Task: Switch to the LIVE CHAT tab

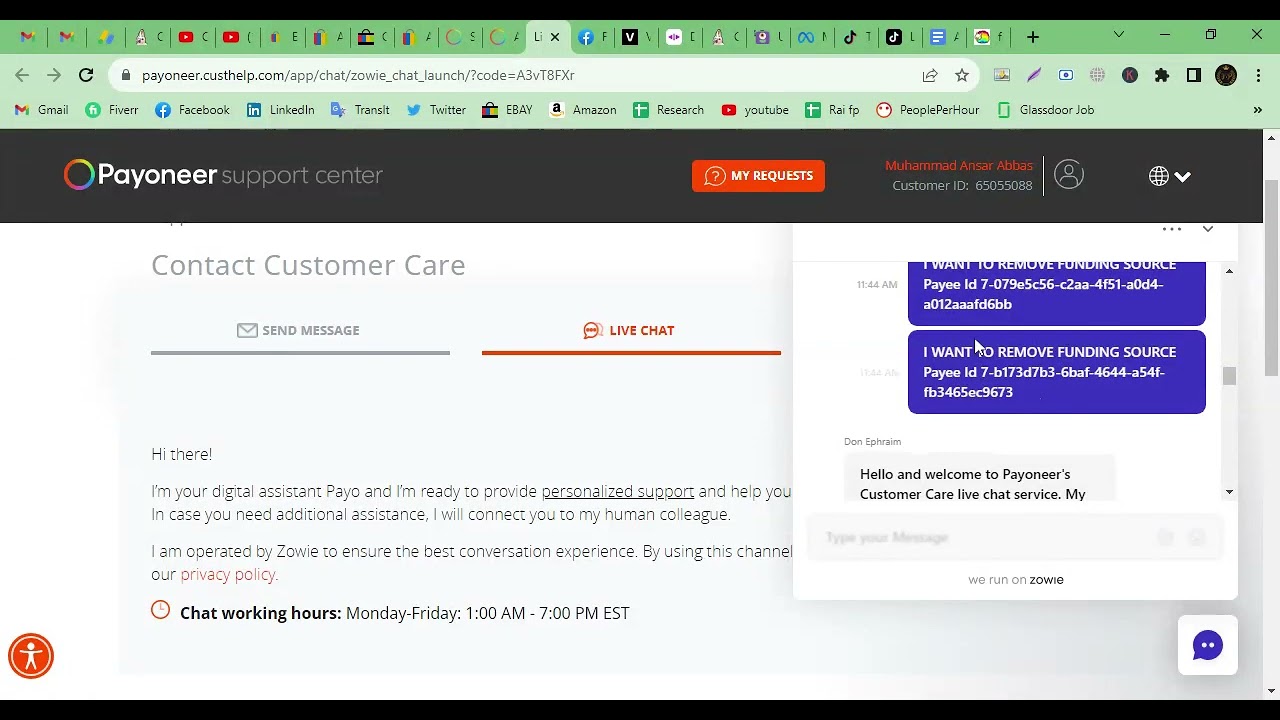Action: coord(629,330)
